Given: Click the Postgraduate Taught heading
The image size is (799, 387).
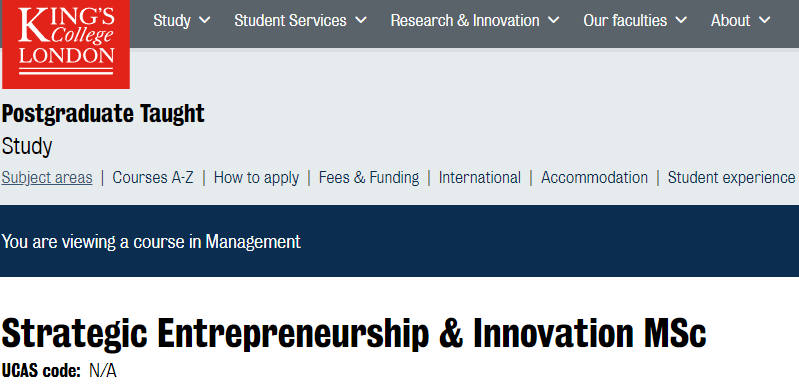Looking at the screenshot, I should (x=103, y=114).
